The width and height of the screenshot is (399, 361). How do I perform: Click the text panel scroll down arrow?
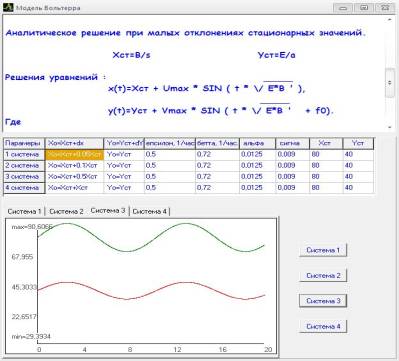pyautogui.click(x=389, y=127)
